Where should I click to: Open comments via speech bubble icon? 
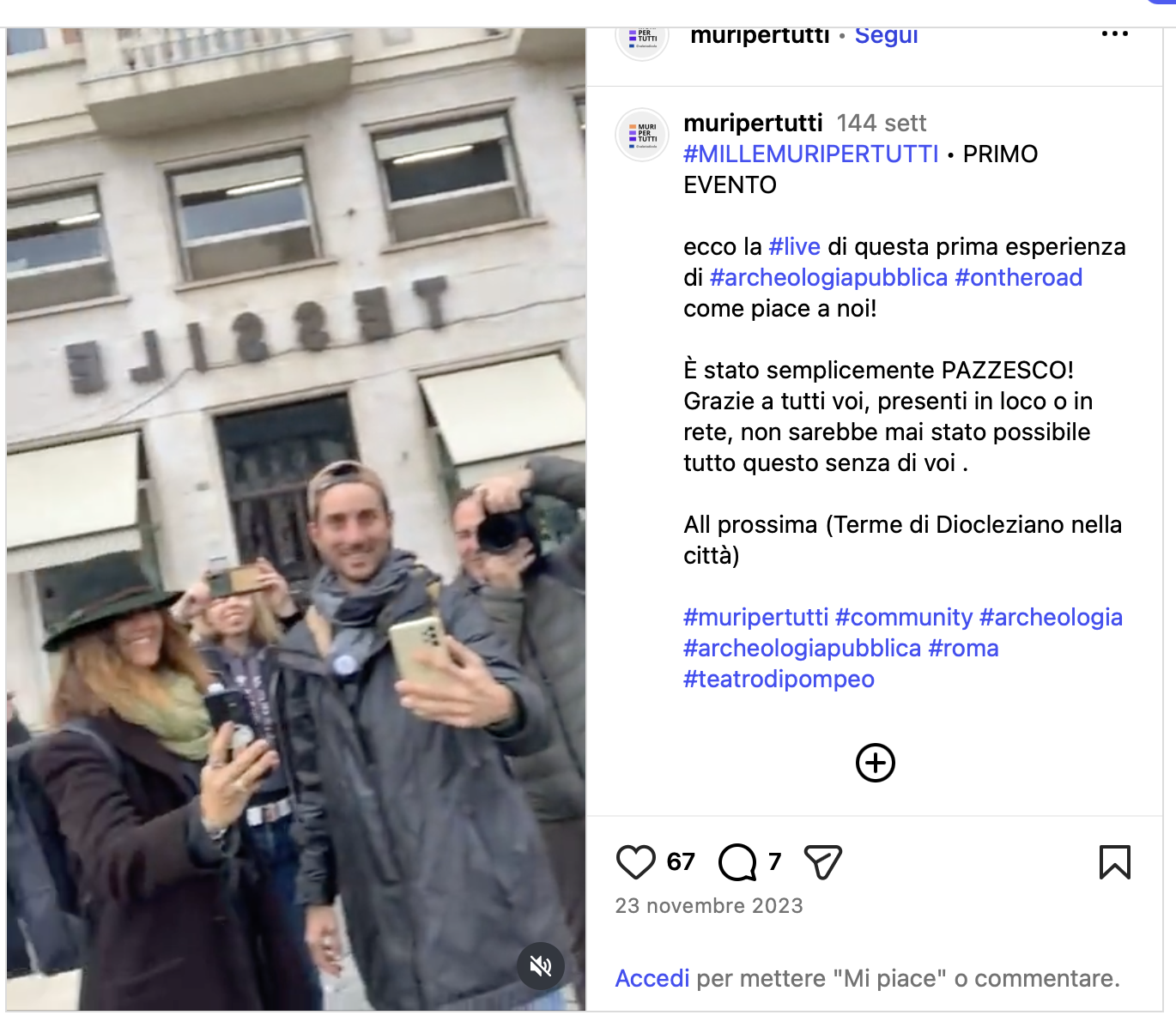click(x=737, y=862)
